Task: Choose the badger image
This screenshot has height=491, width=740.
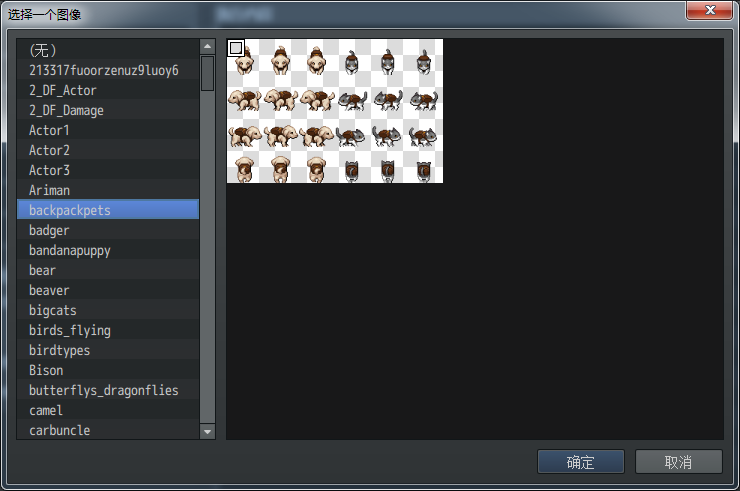Action: tap(108, 230)
